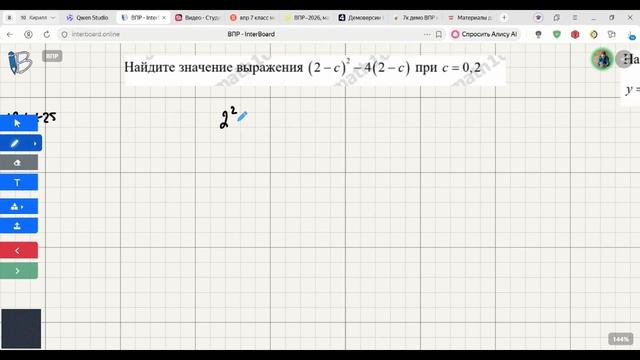Viewport: 640px width, 360px height.
Task: Switch to the Демоверсии tab
Action: (360, 18)
